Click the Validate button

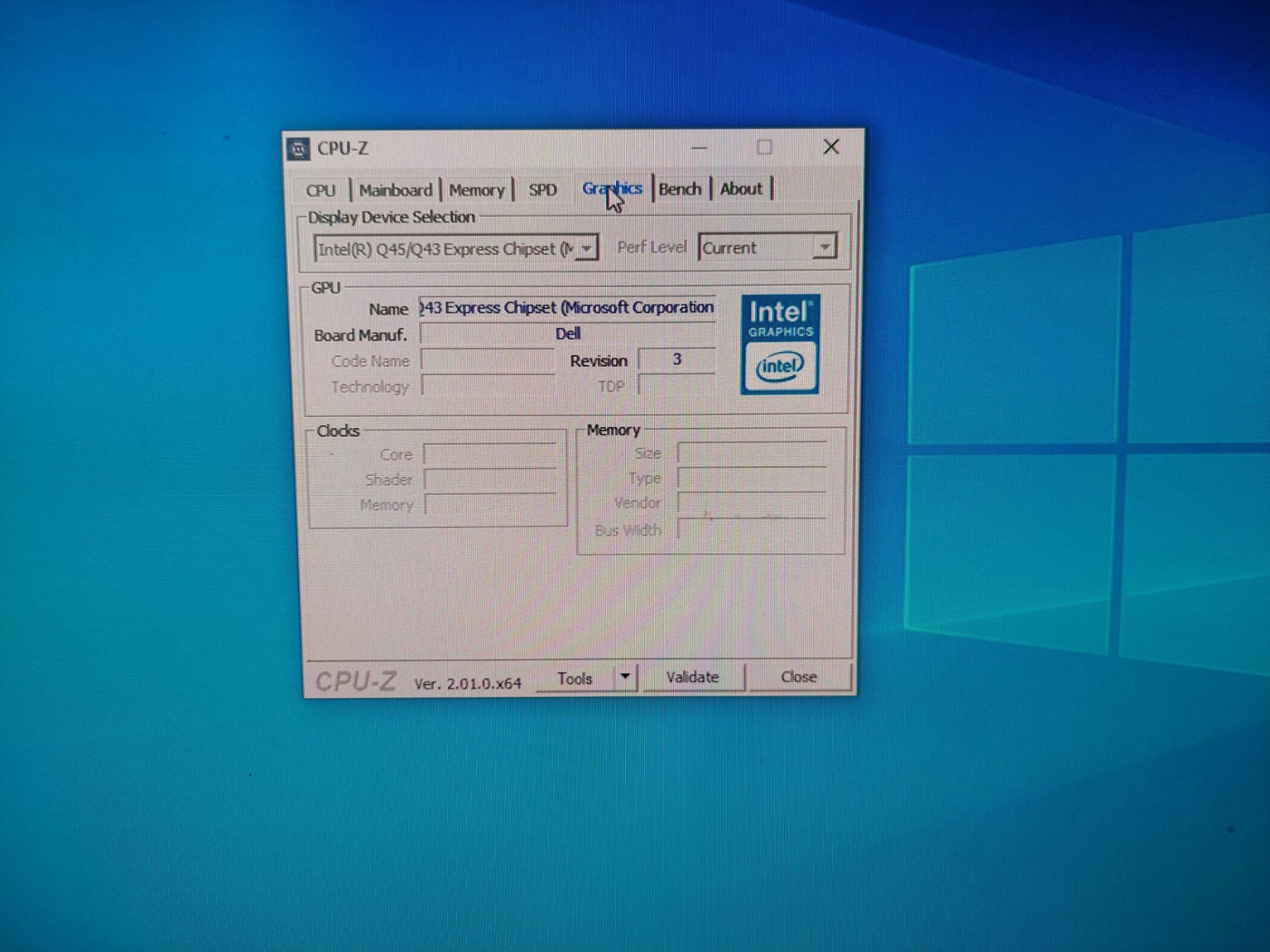[693, 677]
